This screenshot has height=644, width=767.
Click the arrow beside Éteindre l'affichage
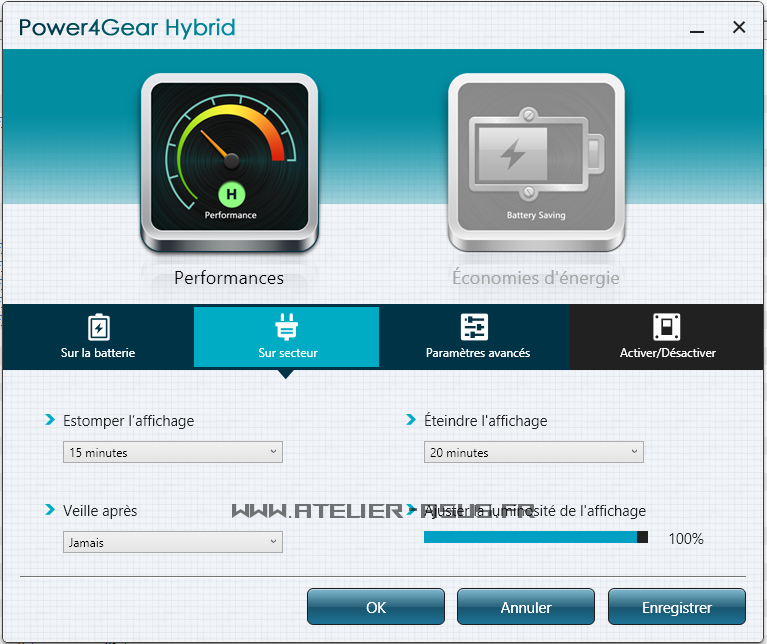(x=411, y=420)
